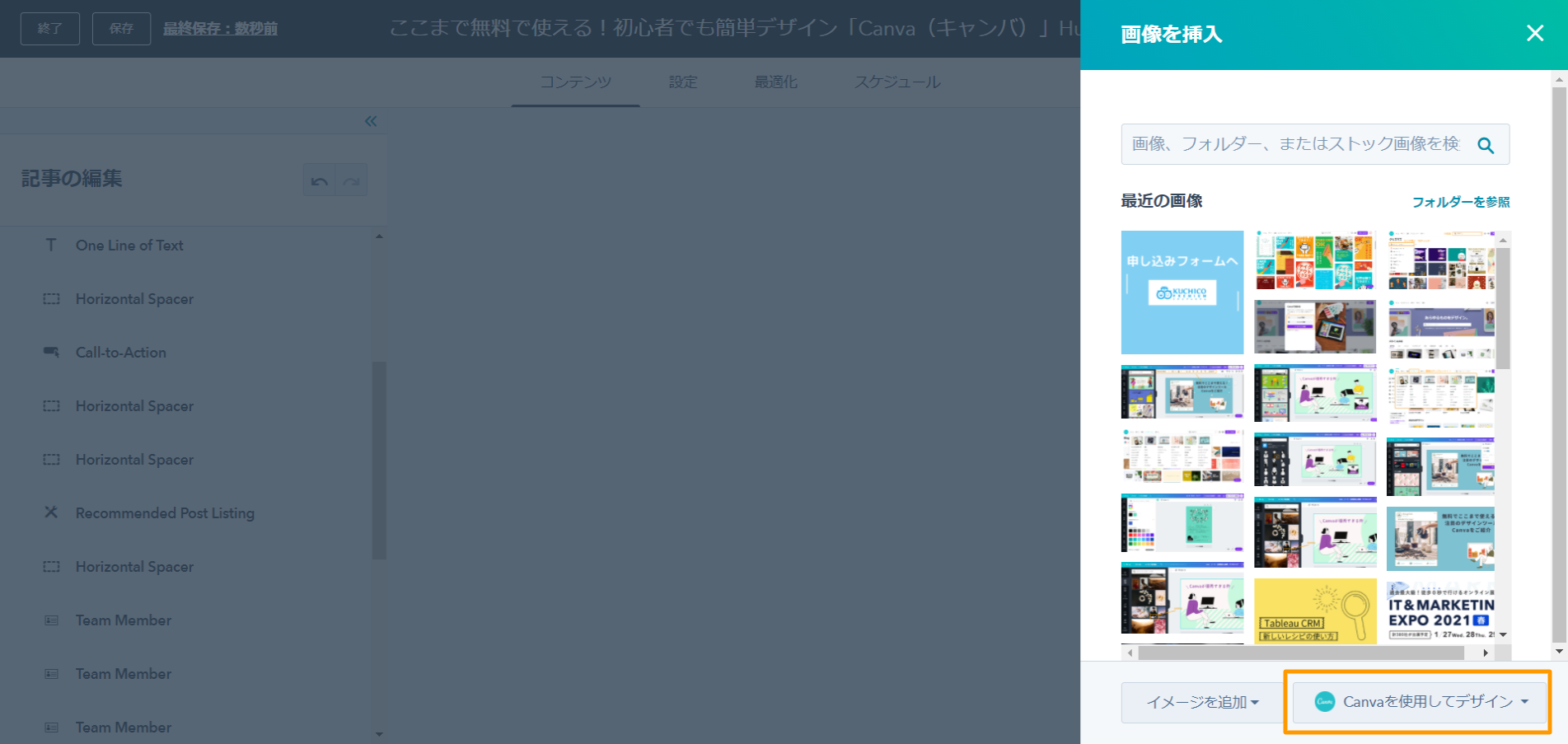The width and height of the screenshot is (1568, 744).
Task: Switch to the 設定 tab
Action: [682, 82]
